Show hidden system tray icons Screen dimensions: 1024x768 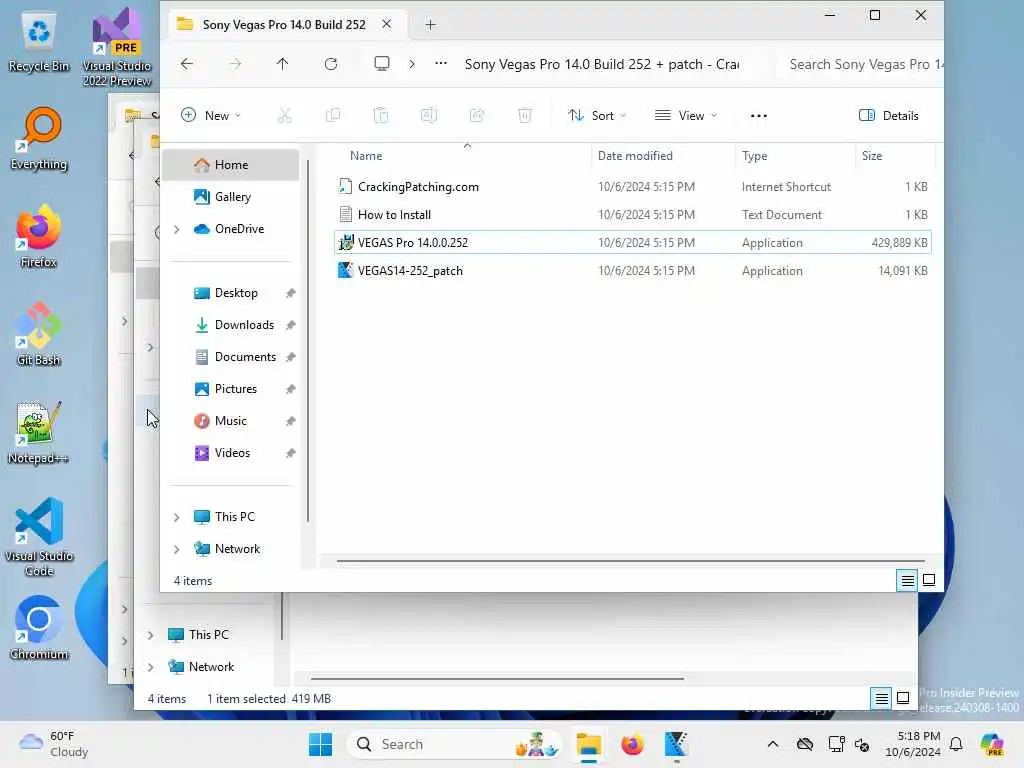(773, 744)
